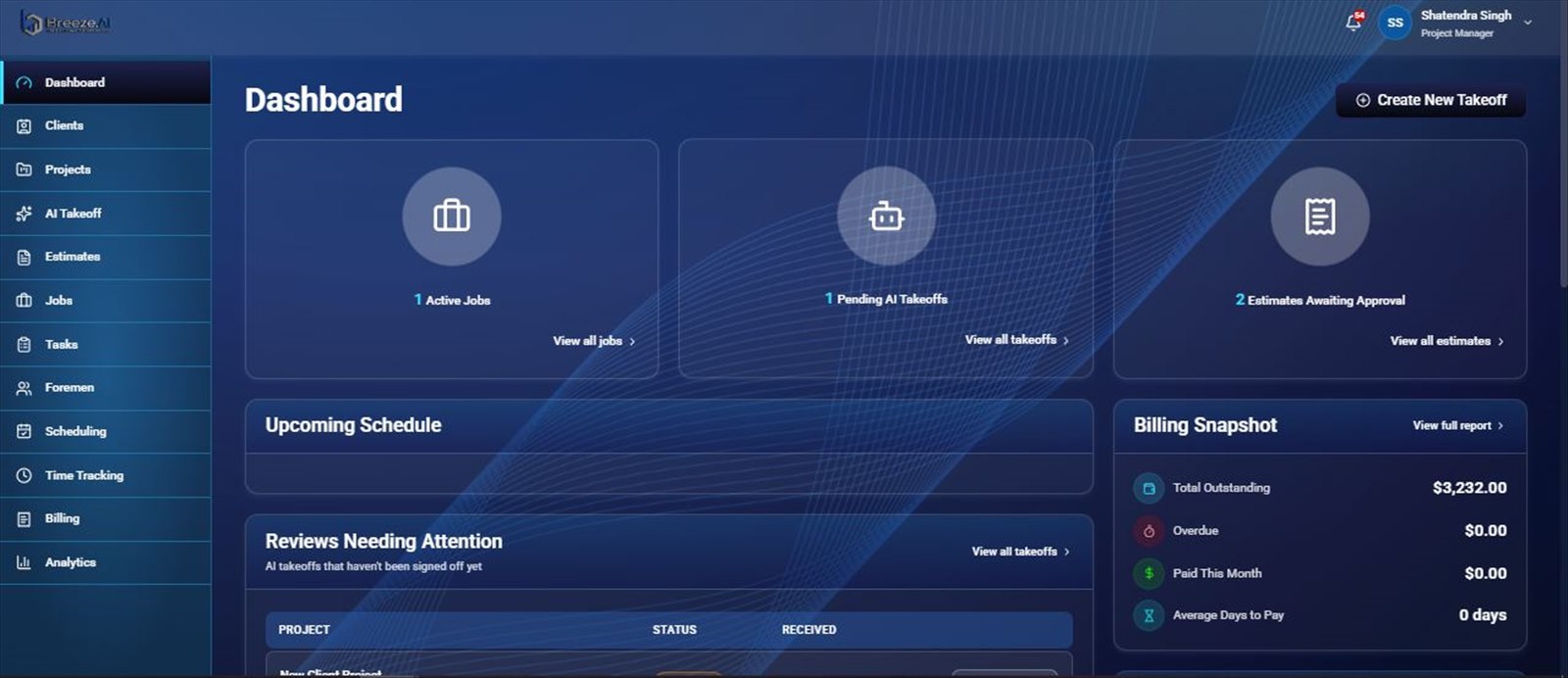This screenshot has height=678, width=1568.
Task: Go to the Clients page
Action: click(x=106, y=126)
